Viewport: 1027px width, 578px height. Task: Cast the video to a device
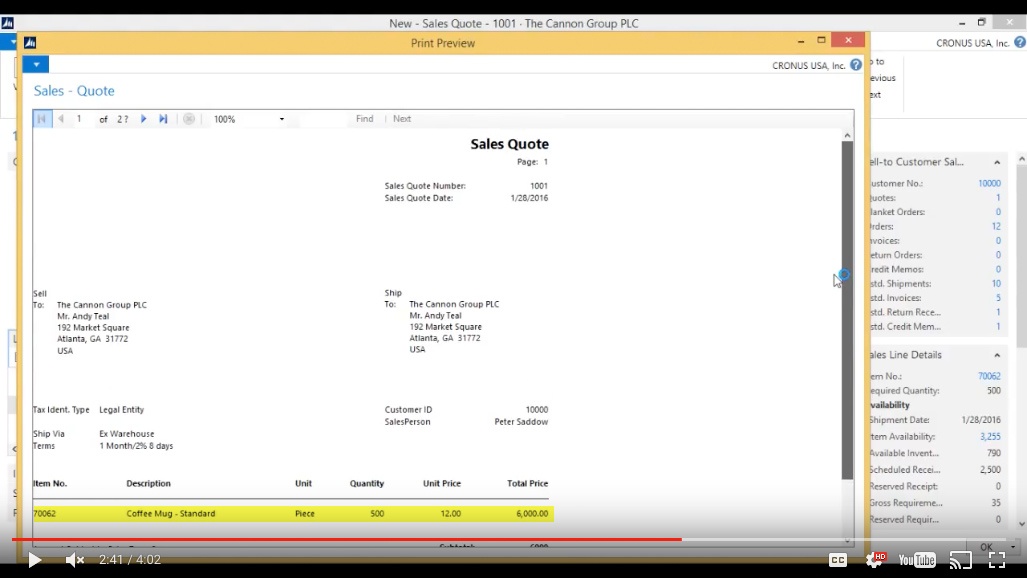point(961,560)
